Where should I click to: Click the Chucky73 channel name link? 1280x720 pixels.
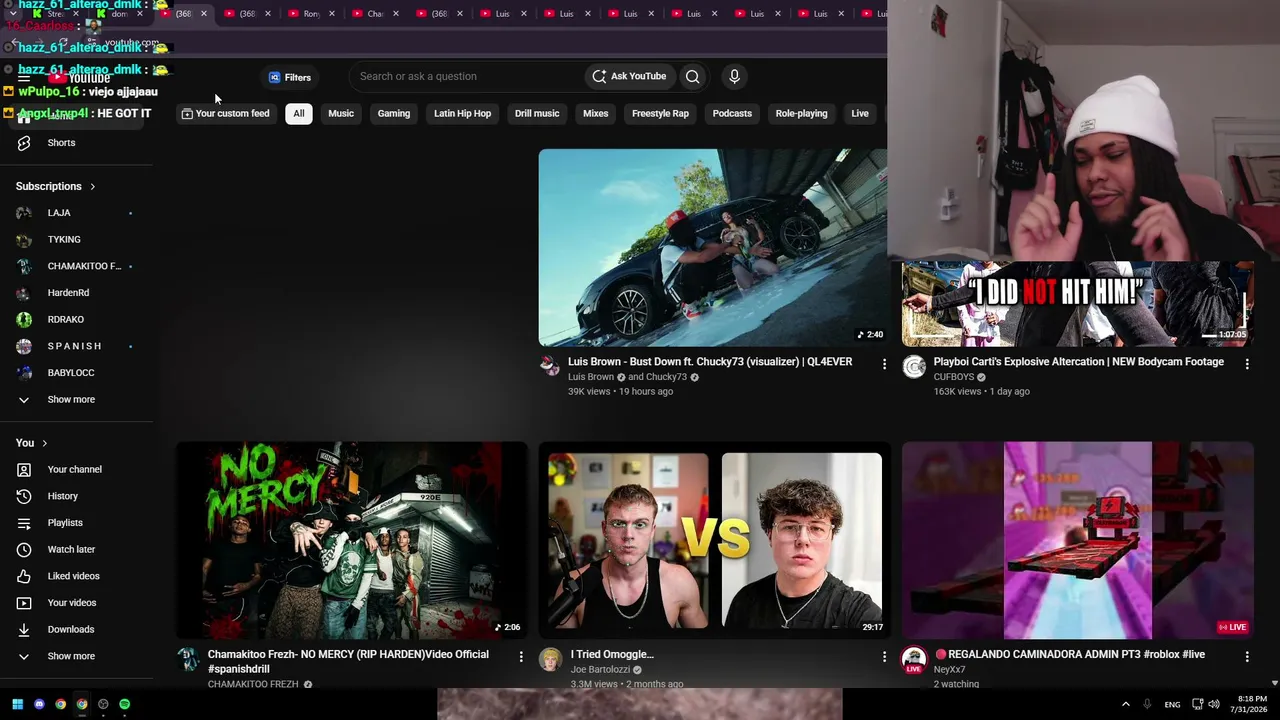(666, 377)
